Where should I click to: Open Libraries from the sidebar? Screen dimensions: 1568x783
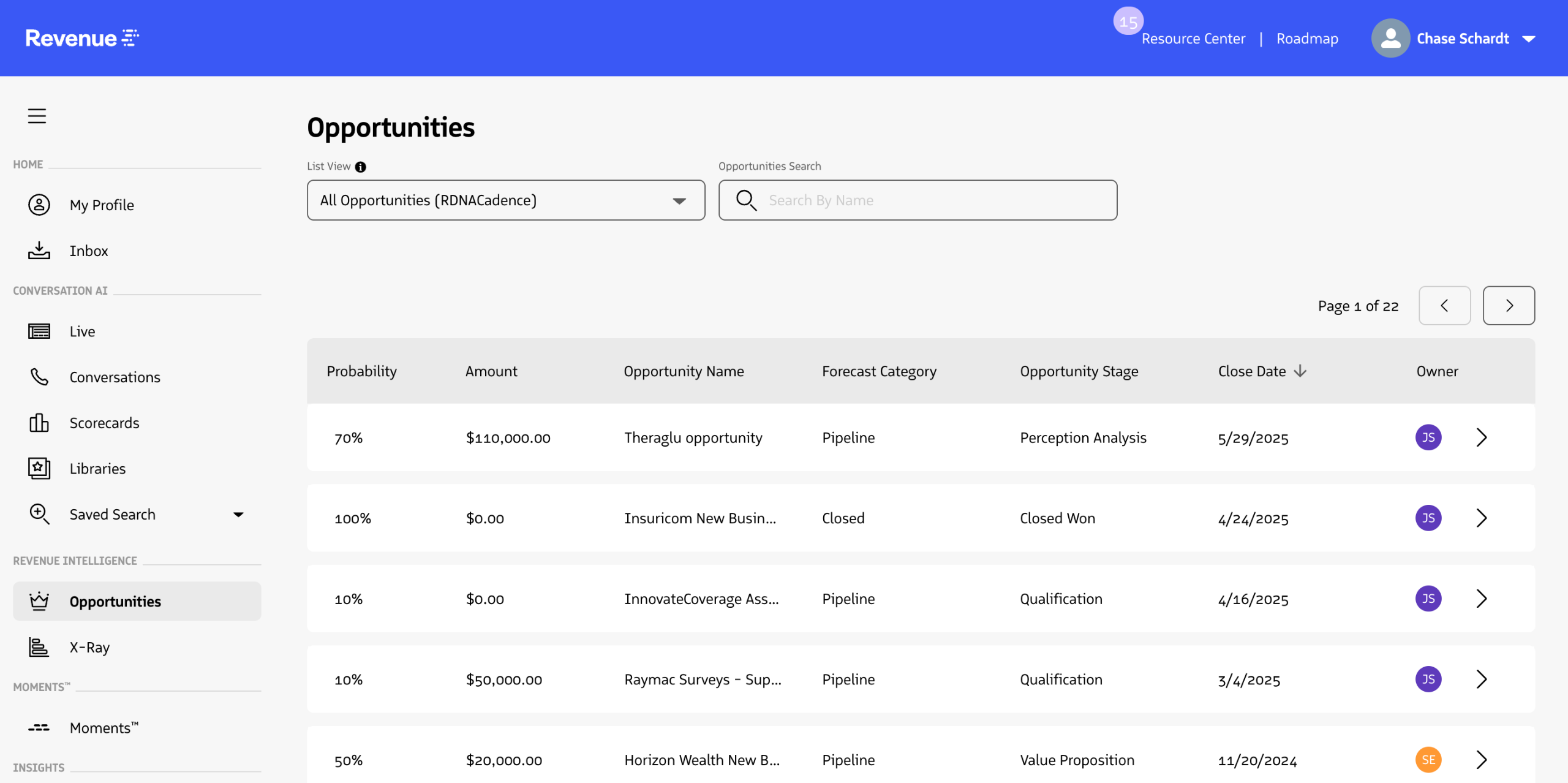click(97, 469)
